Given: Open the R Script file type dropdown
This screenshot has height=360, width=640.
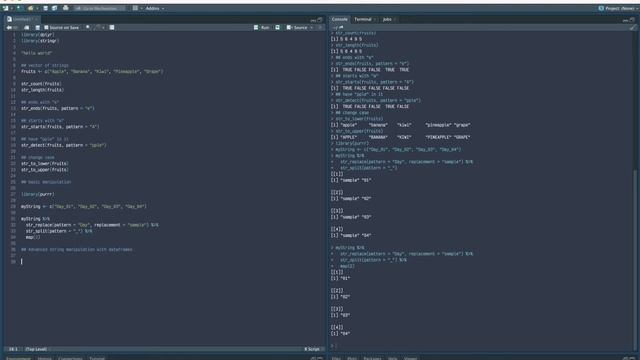Looking at the screenshot, I should click(x=313, y=349).
